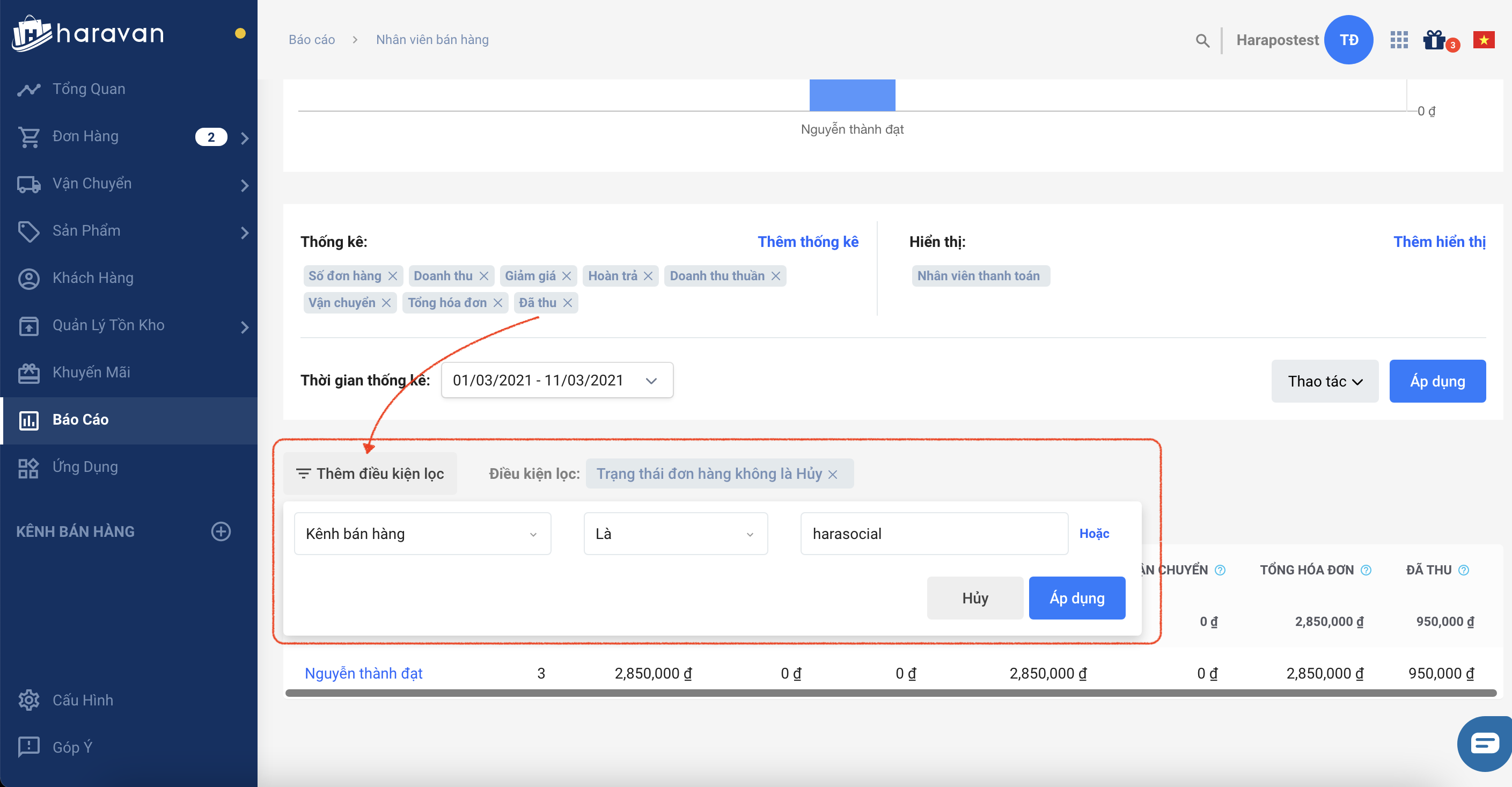The width and height of the screenshot is (1512, 787).
Task: Open Khách Hàng in sidebar
Action: tap(93, 278)
